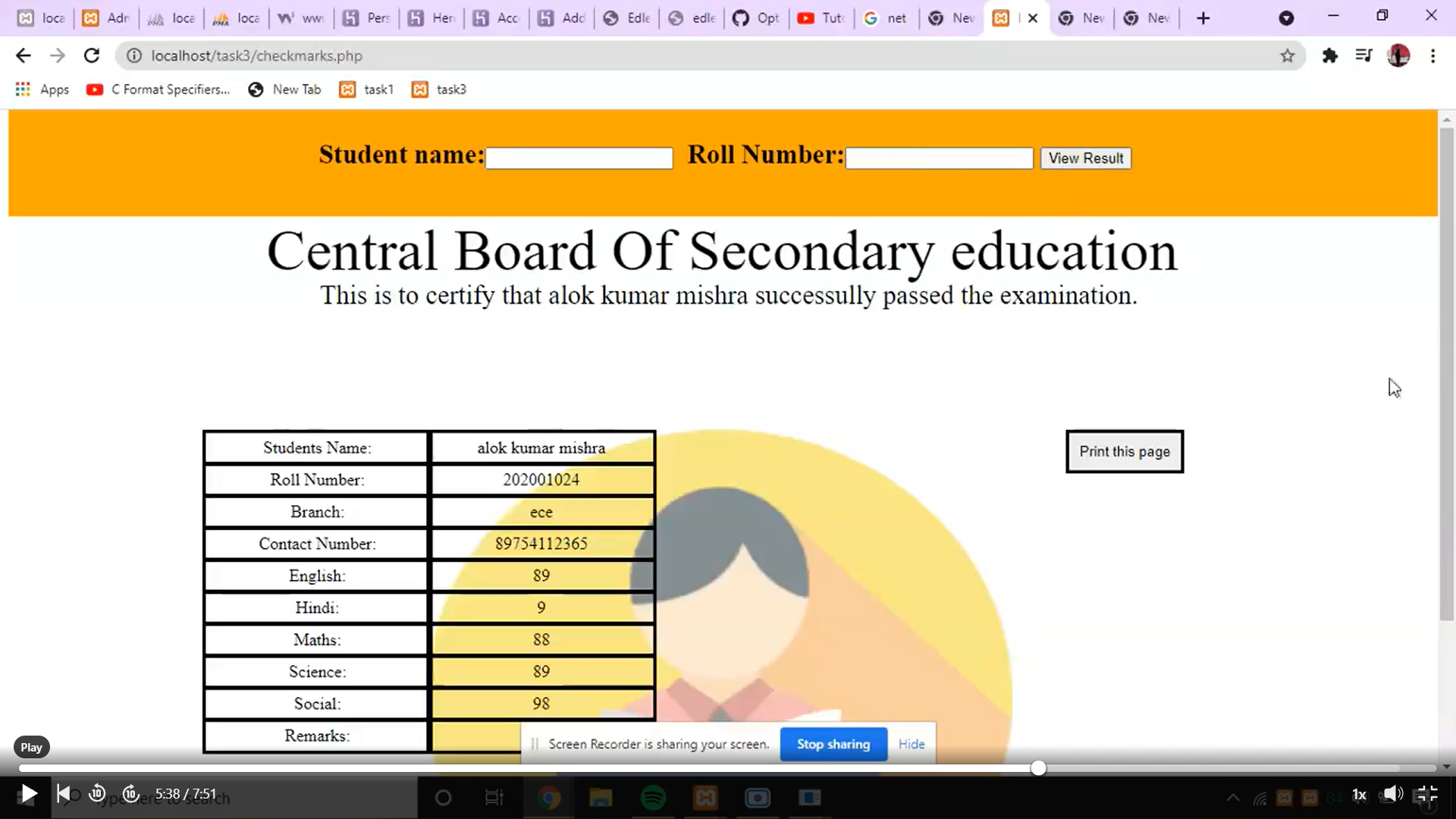Open the Cortana circle on the taskbar
The width and height of the screenshot is (1456, 819).
[x=444, y=798]
